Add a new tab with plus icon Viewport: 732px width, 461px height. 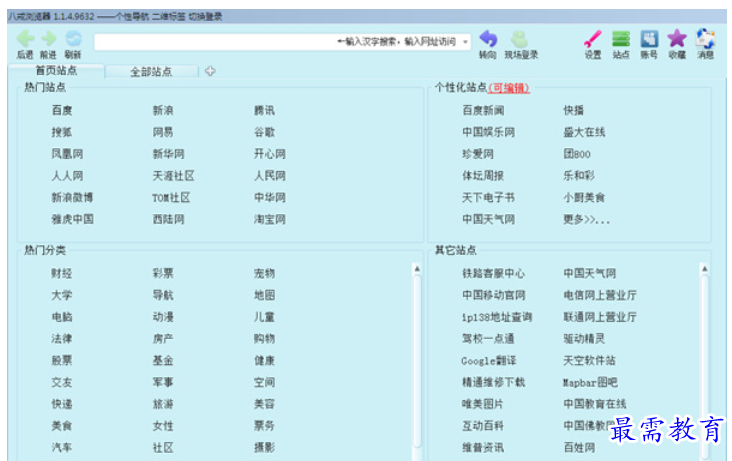point(210,71)
